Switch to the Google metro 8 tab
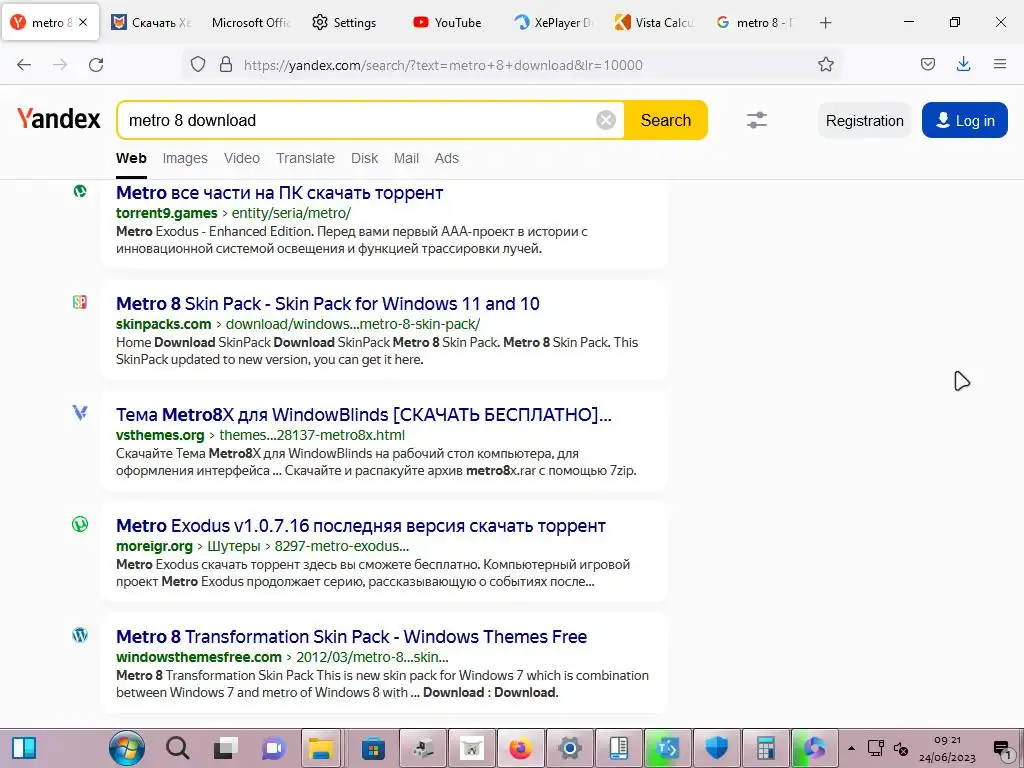Screen dimensions: 1024x768 754,23
